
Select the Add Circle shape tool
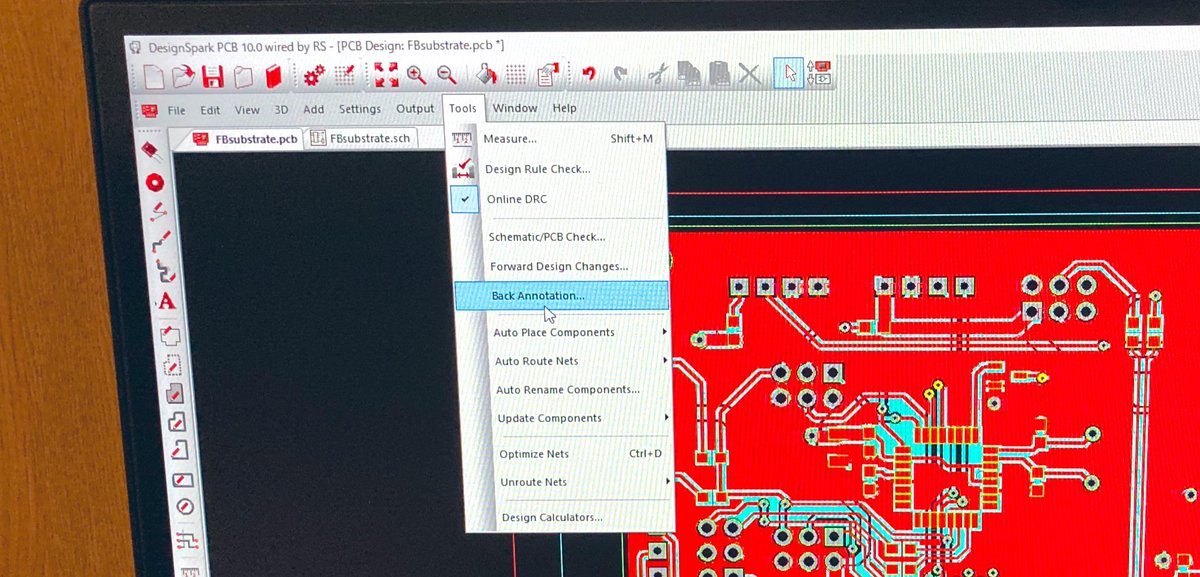[184, 508]
